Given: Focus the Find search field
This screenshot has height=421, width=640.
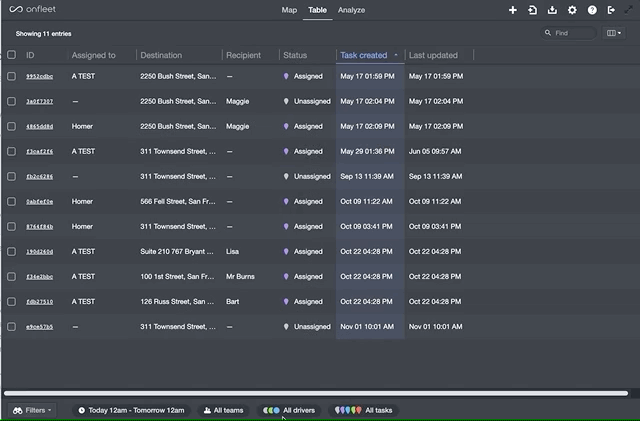Looking at the screenshot, I should point(569,33).
